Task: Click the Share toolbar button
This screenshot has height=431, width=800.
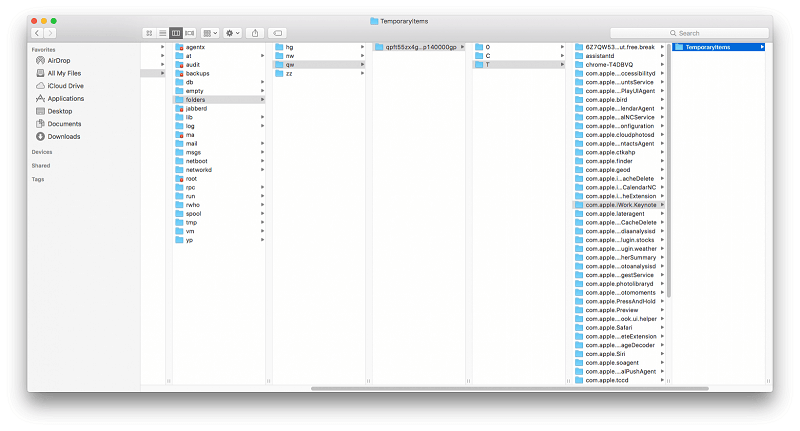Action: (x=255, y=33)
